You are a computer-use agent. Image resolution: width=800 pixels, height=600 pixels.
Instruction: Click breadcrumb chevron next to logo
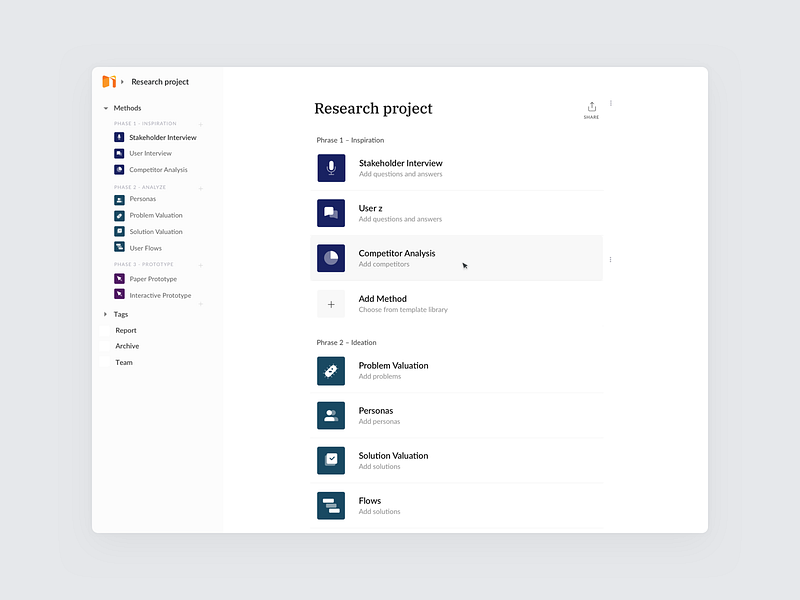coord(122,82)
